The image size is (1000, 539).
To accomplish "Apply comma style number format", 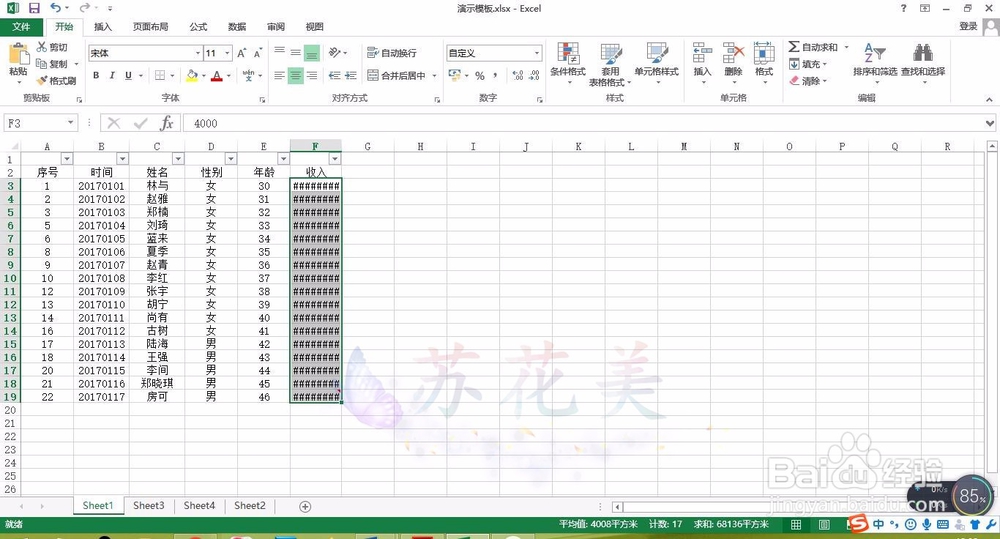I will (x=496, y=75).
